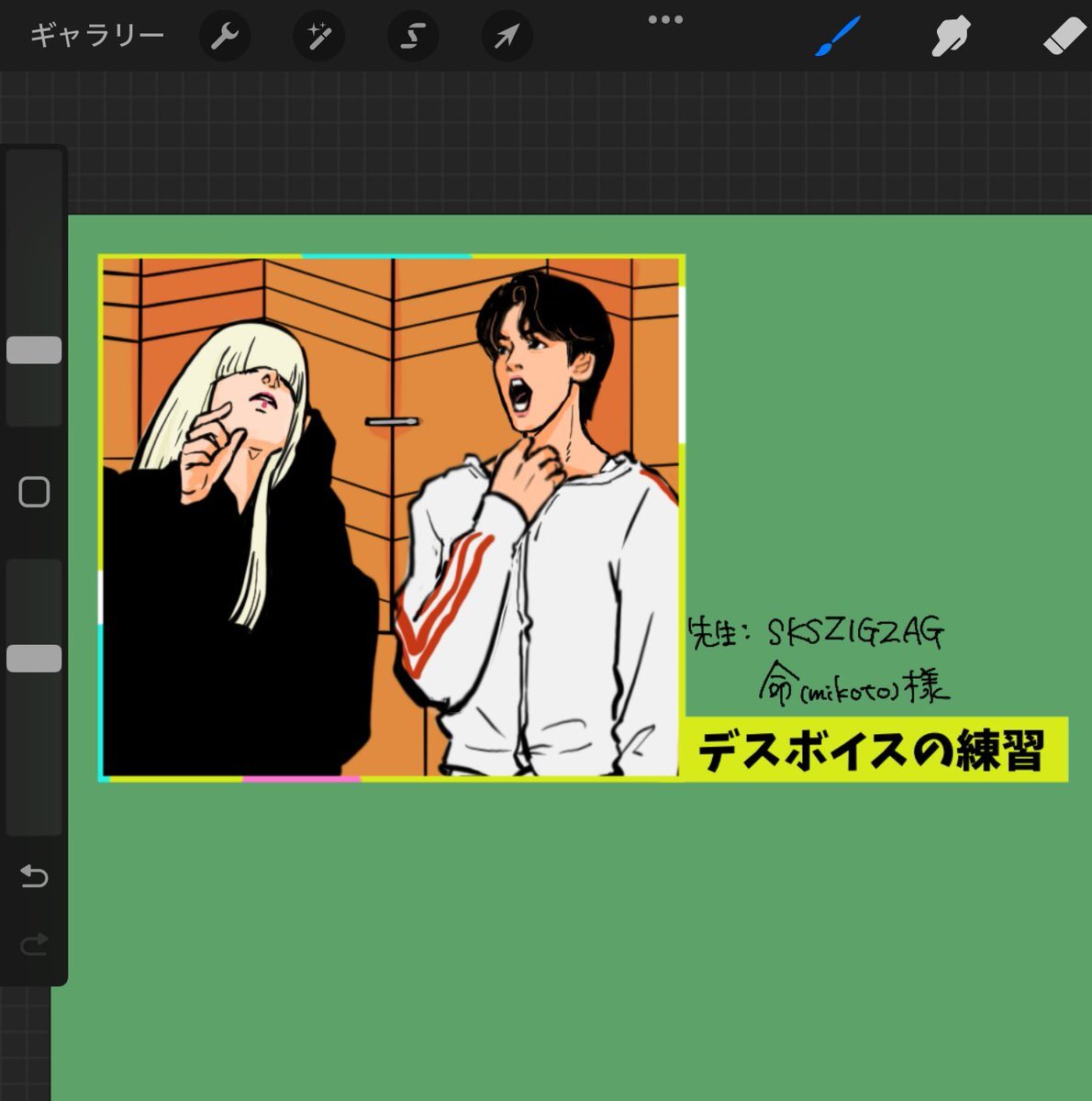The image size is (1092, 1101).
Task: Click the door handle in the illustration
Action: coord(392,421)
